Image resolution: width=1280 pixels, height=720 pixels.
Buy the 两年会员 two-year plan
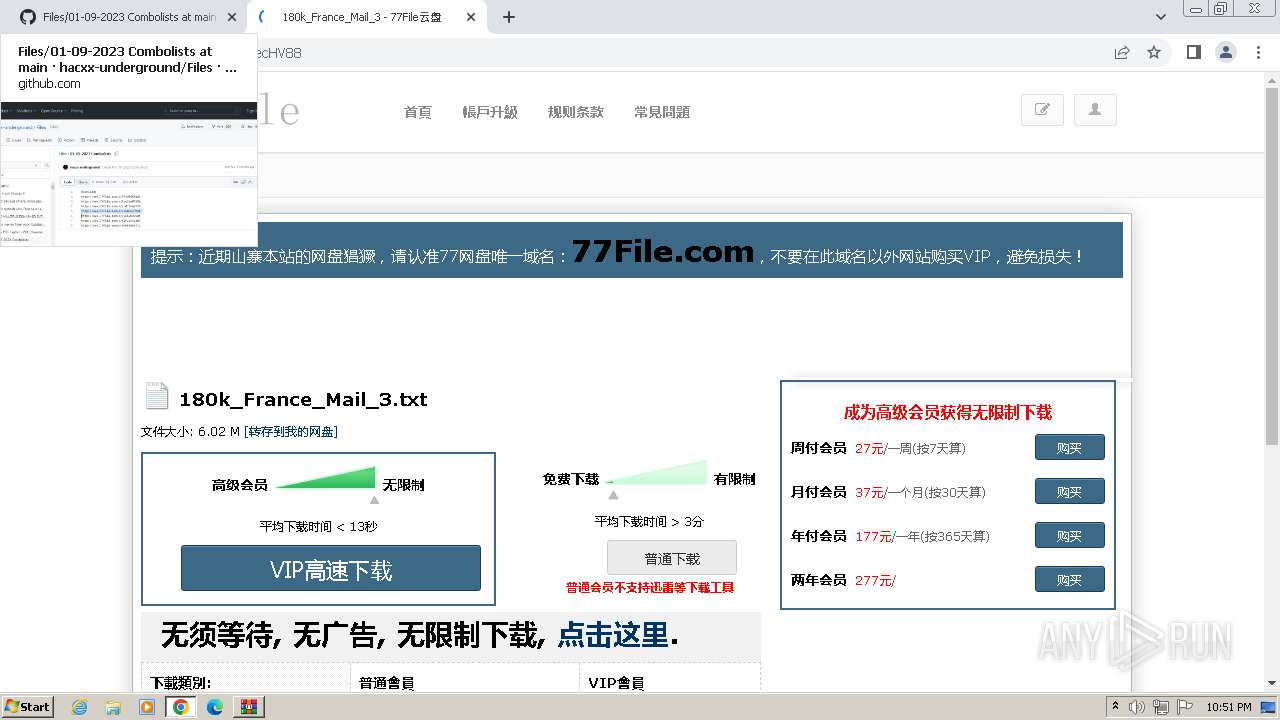click(1070, 579)
